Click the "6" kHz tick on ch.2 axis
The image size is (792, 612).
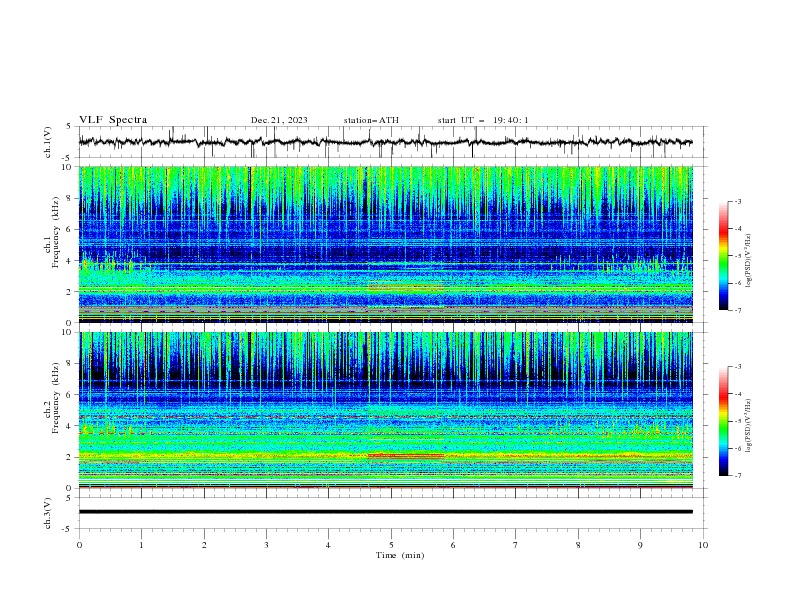pos(70,395)
